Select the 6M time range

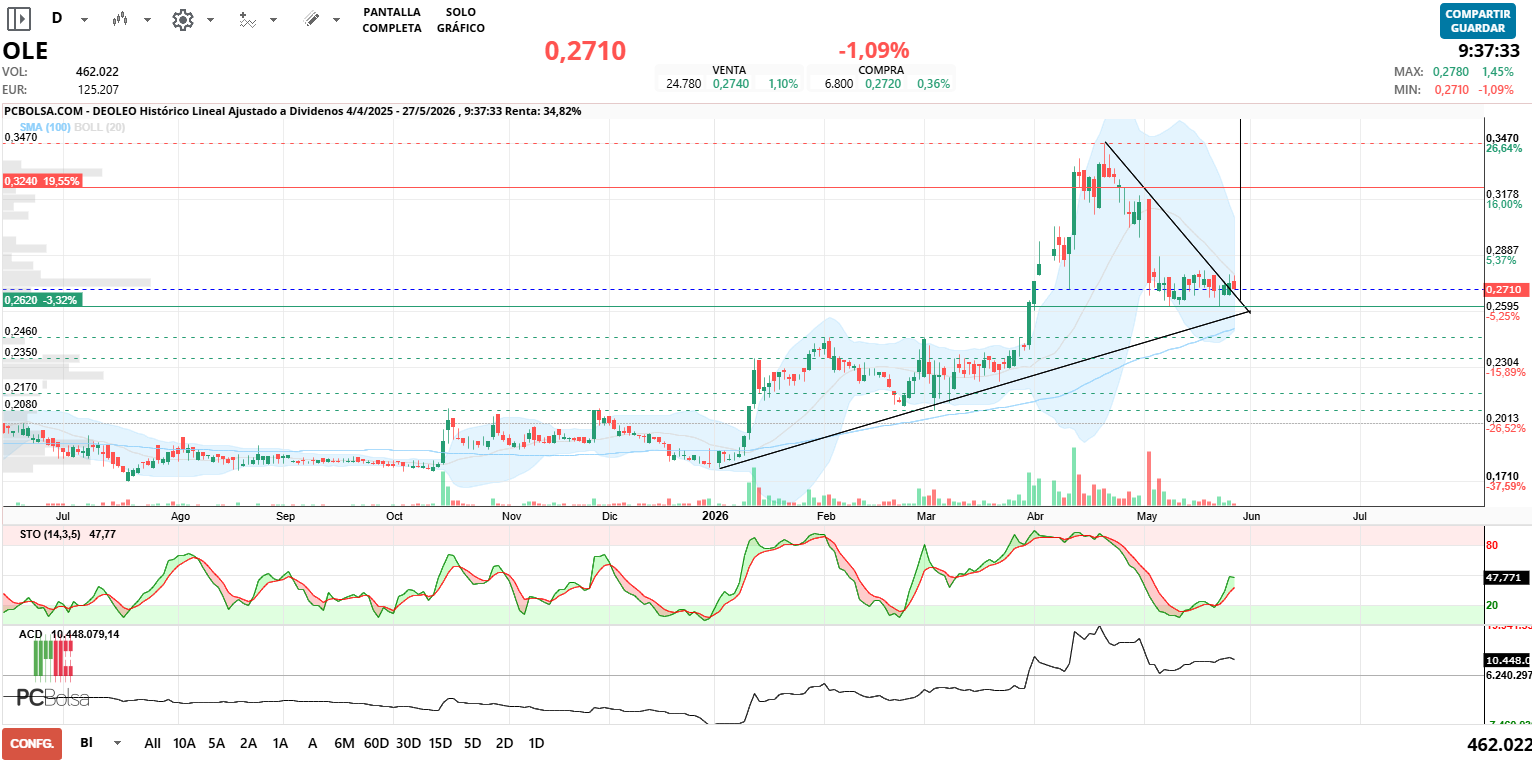coord(344,743)
